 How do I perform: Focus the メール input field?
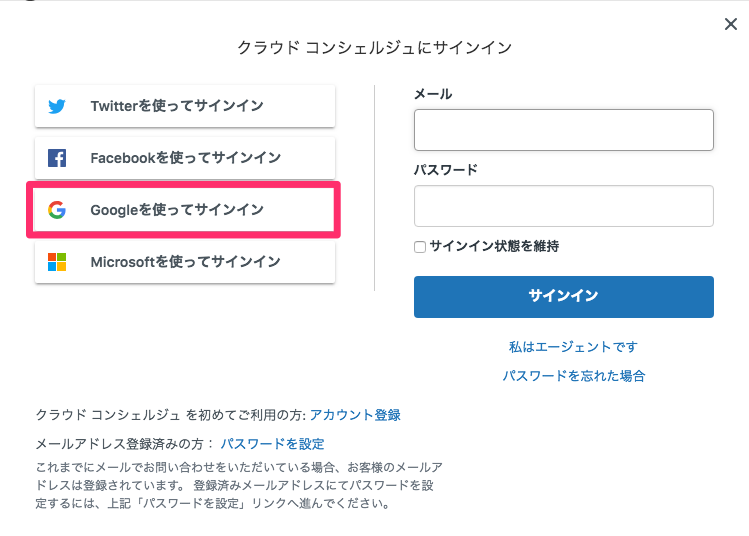[x=564, y=130]
